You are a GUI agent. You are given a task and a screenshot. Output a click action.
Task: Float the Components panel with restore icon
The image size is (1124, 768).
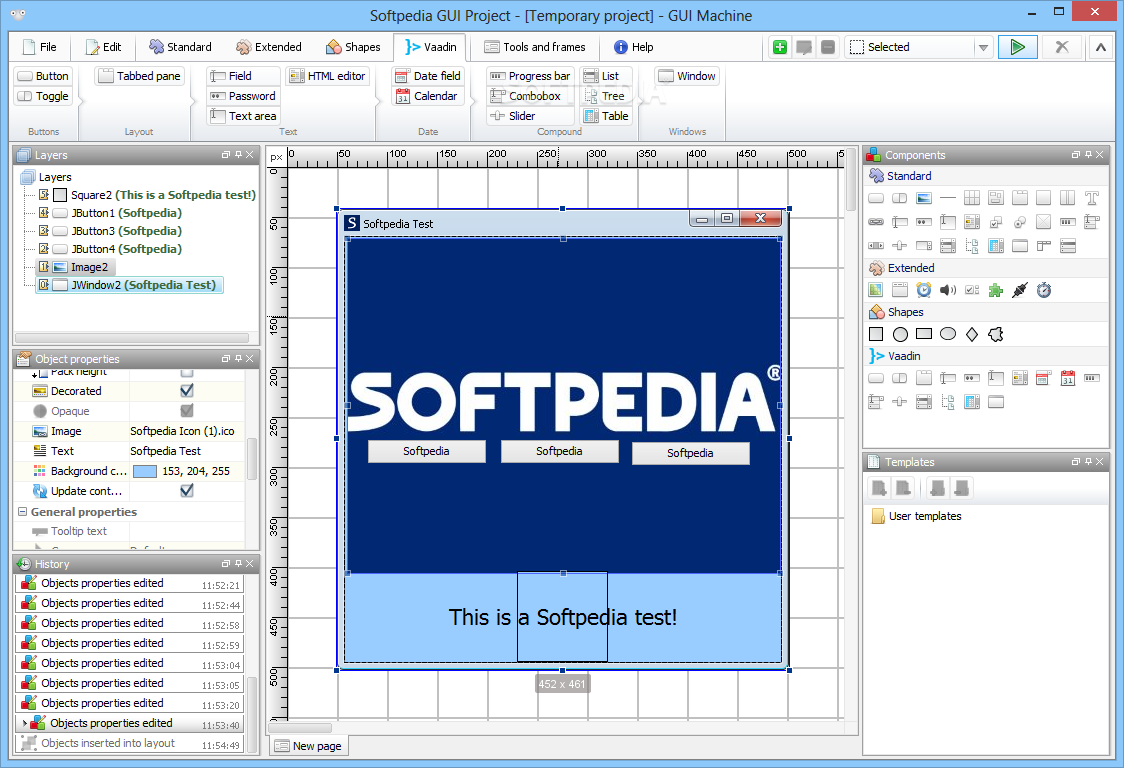pyautogui.click(x=1076, y=155)
